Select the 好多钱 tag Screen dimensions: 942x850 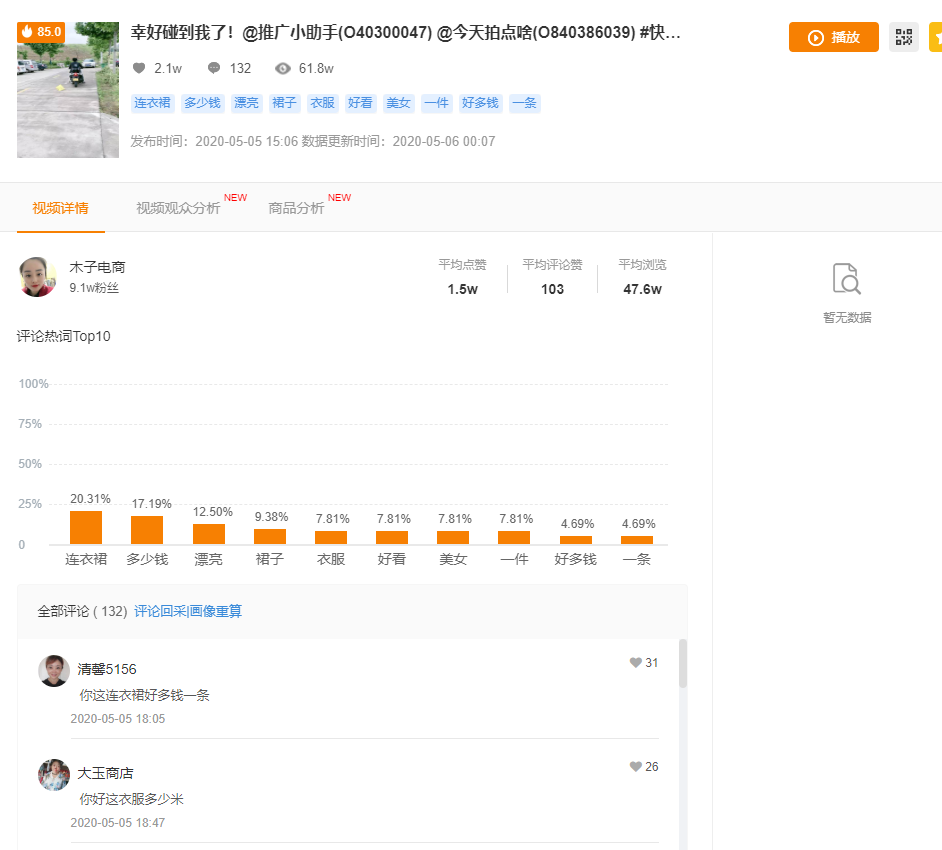click(480, 103)
